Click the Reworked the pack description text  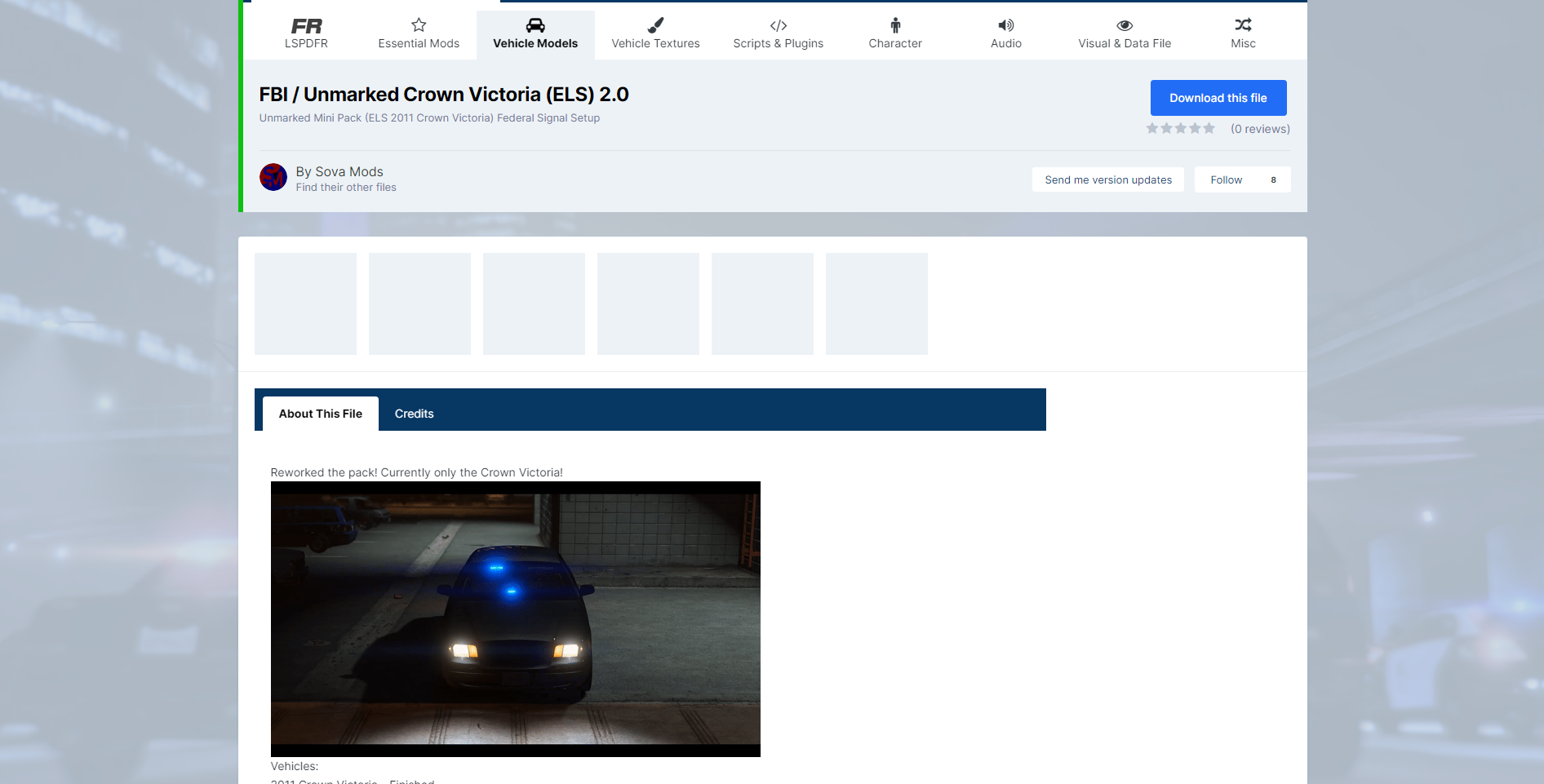pyautogui.click(x=417, y=472)
